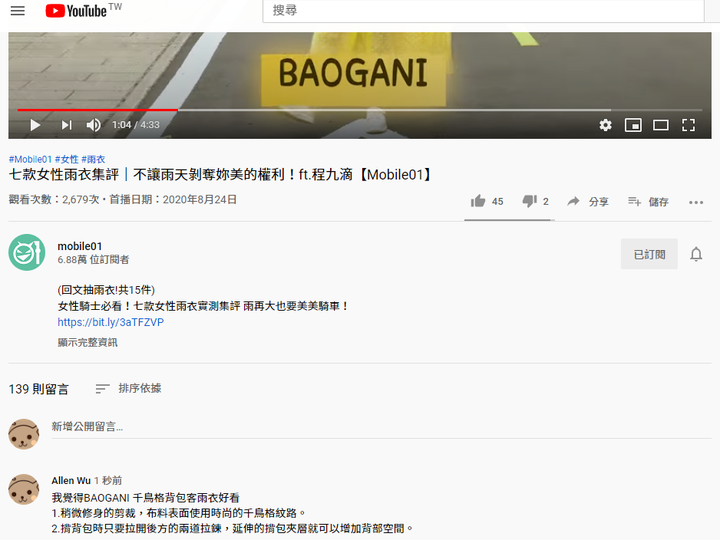This screenshot has width=720, height=540.
Task: Click the view count 觀看次數 text
Action: pos(54,199)
